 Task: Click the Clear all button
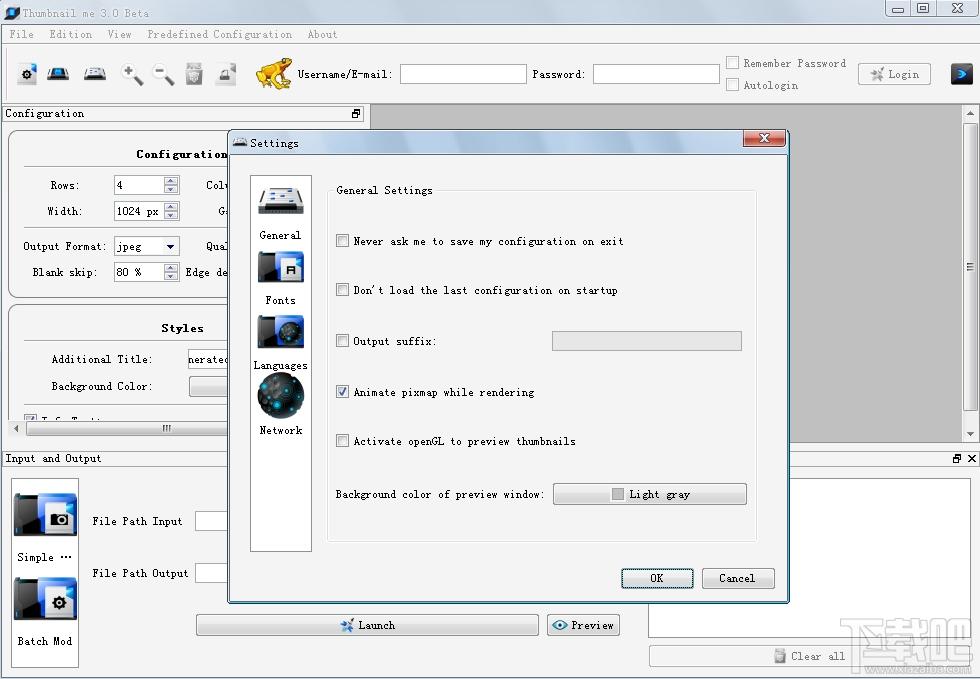coord(811,656)
